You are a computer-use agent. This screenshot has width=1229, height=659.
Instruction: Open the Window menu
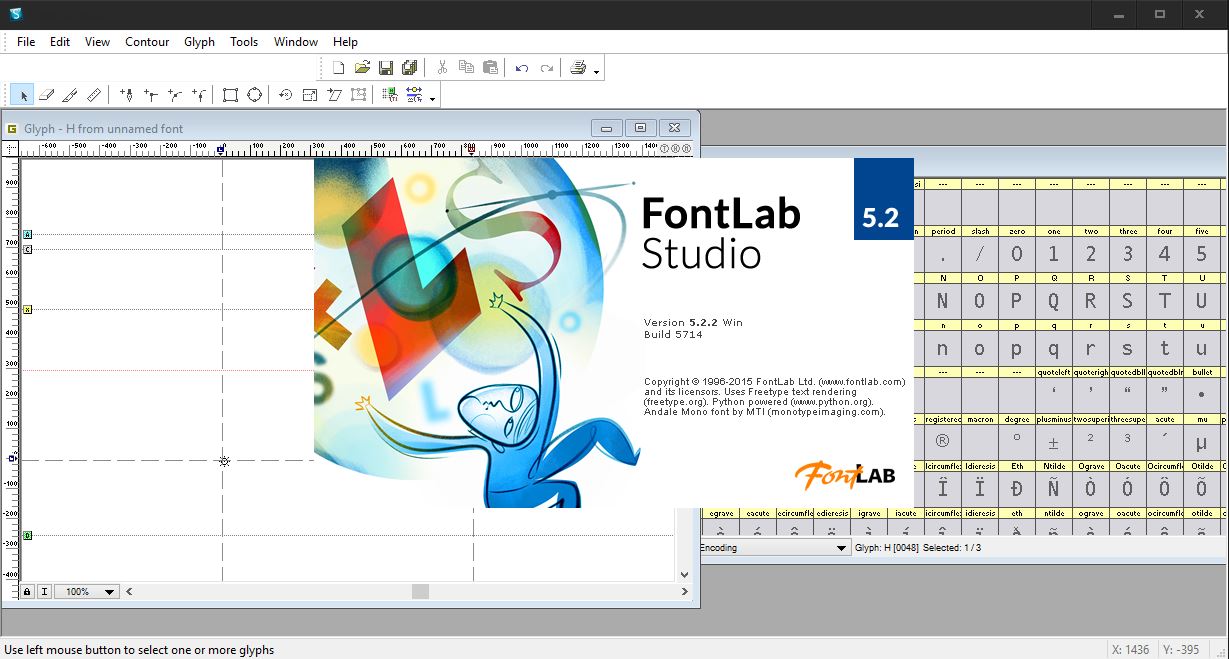(296, 42)
